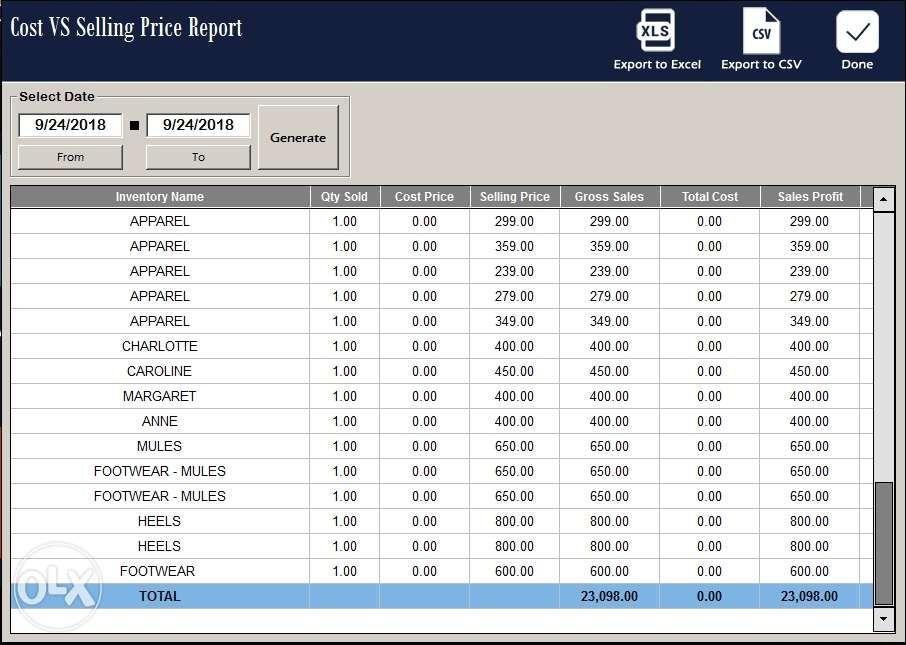Click the To date picker button
The height and width of the screenshot is (645, 906).
tap(197, 156)
